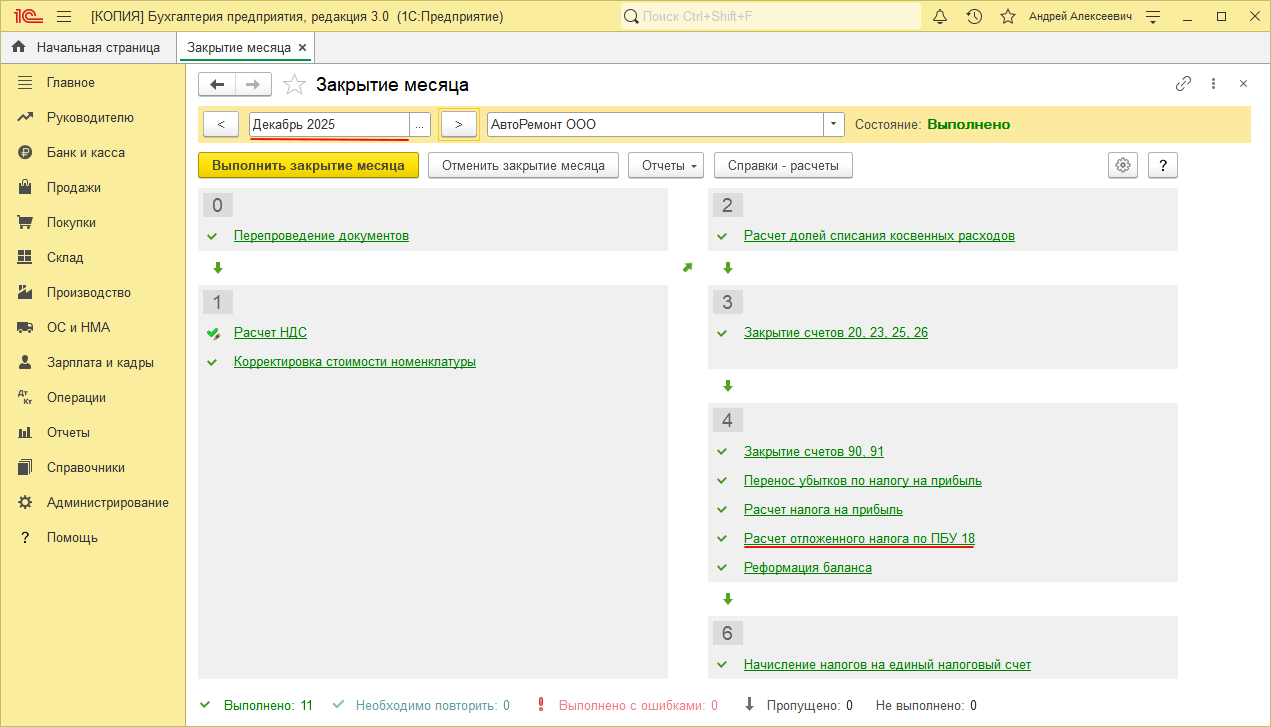Viewport: 1271px width, 727px height.
Task: Open Зарплата и кадры section
Action: click(x=100, y=362)
